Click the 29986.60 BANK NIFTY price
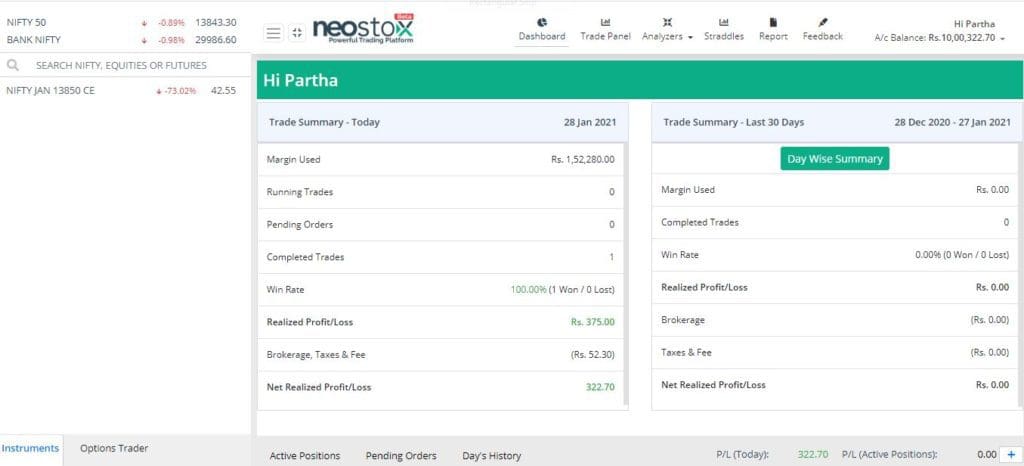The width and height of the screenshot is (1024, 466). (216, 40)
